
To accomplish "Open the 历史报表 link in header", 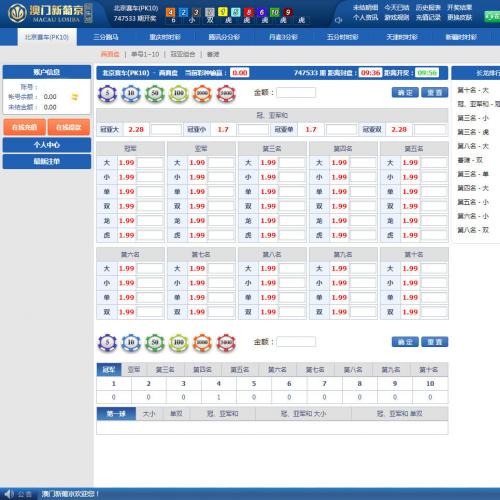I will tap(428, 8).
